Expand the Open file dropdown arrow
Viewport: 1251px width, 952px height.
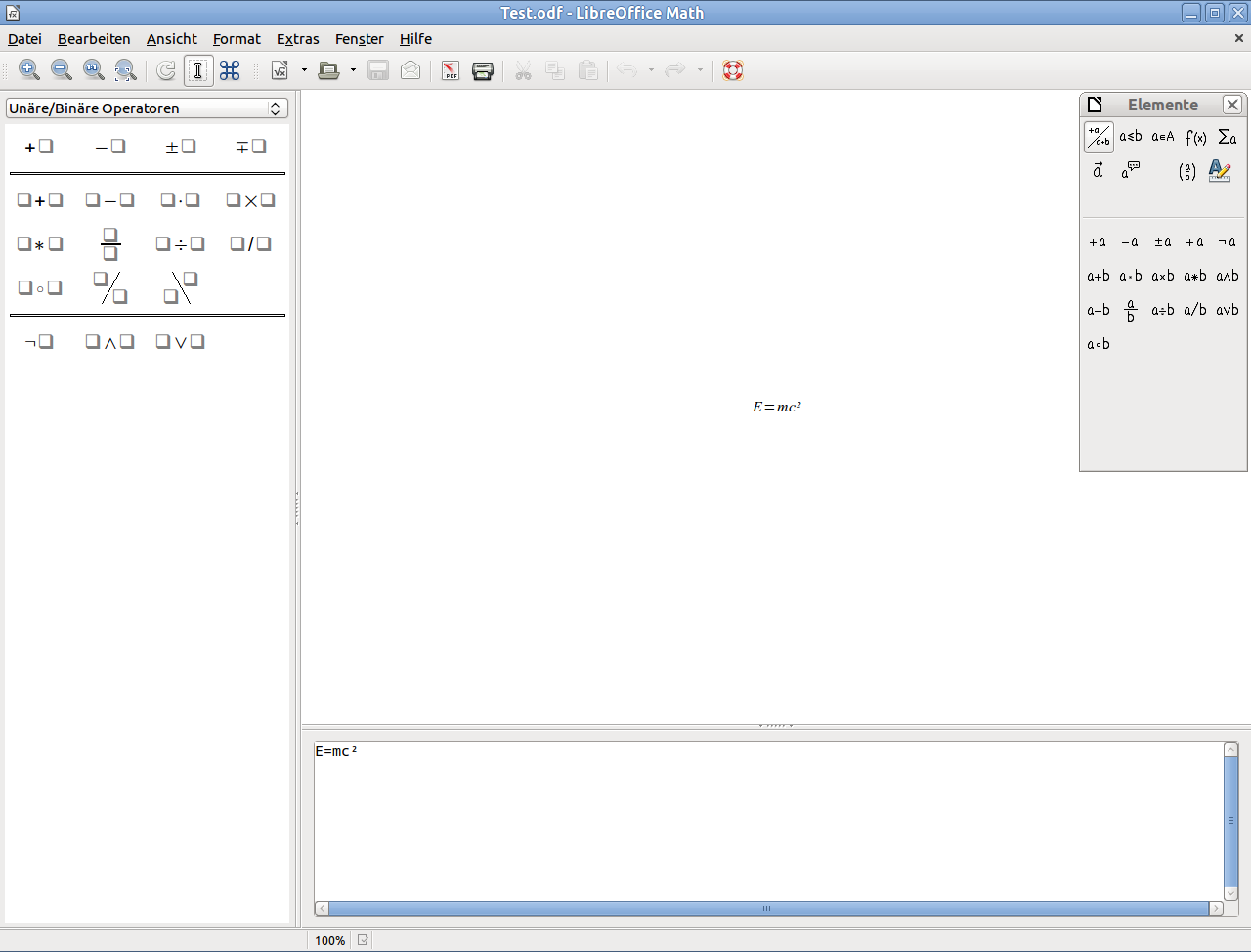point(353,70)
